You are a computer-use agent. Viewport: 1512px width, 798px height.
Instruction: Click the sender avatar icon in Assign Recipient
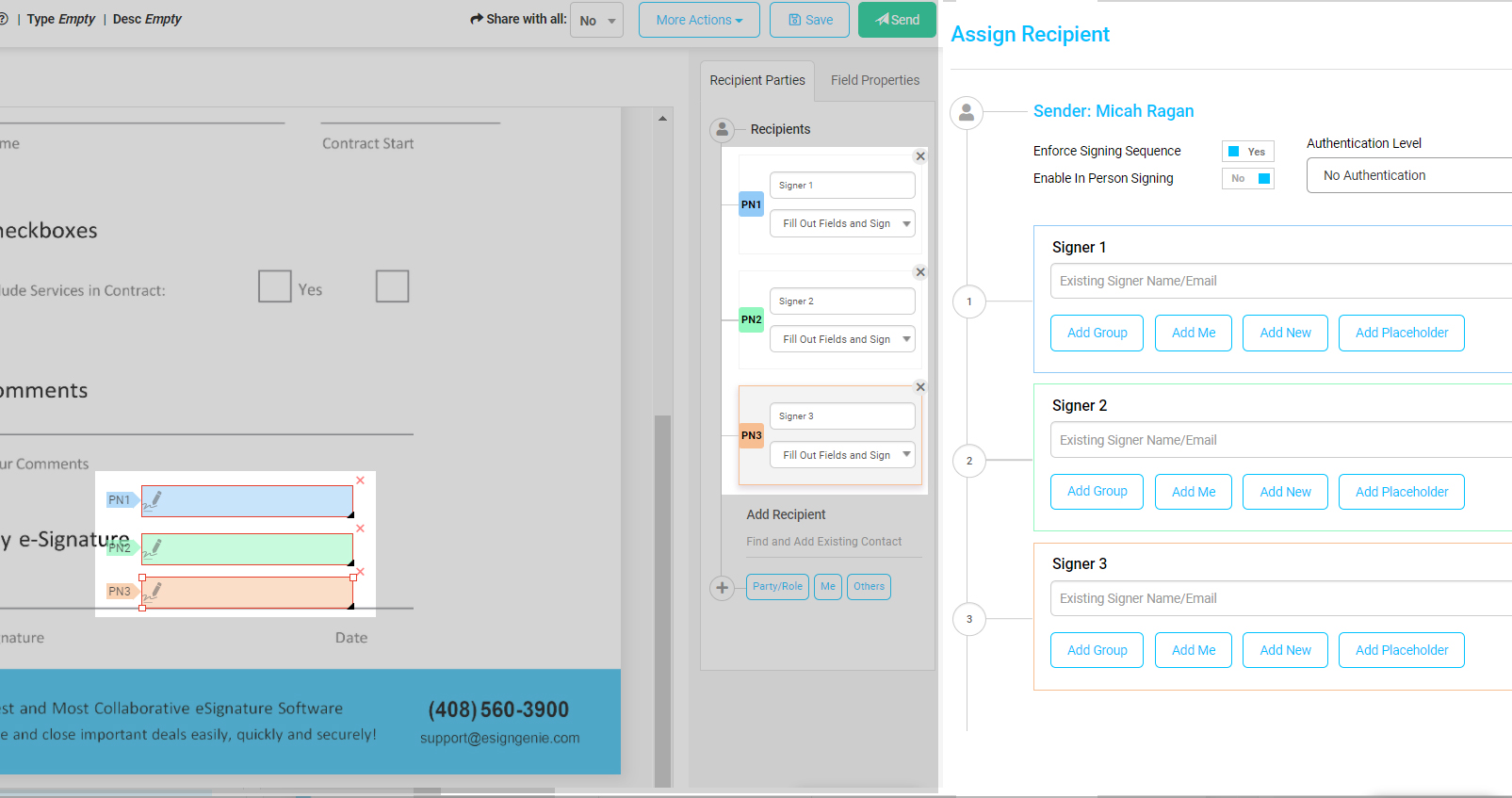pos(967,113)
